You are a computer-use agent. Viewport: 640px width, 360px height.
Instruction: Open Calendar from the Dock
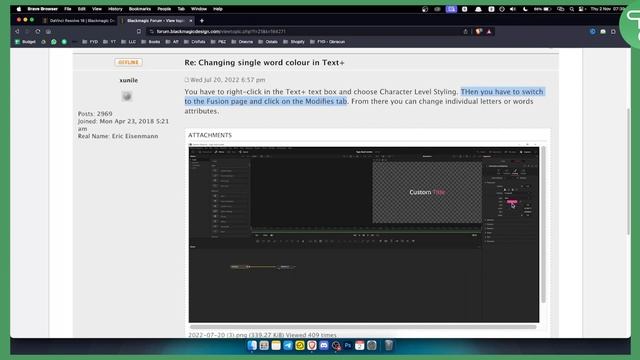(x=360, y=346)
